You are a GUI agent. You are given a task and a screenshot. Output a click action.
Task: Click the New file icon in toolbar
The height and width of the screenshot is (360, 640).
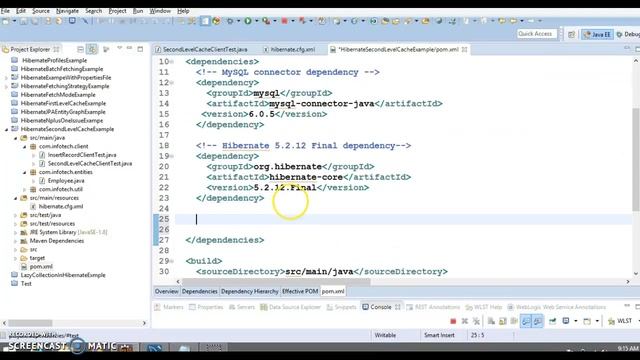6,21
